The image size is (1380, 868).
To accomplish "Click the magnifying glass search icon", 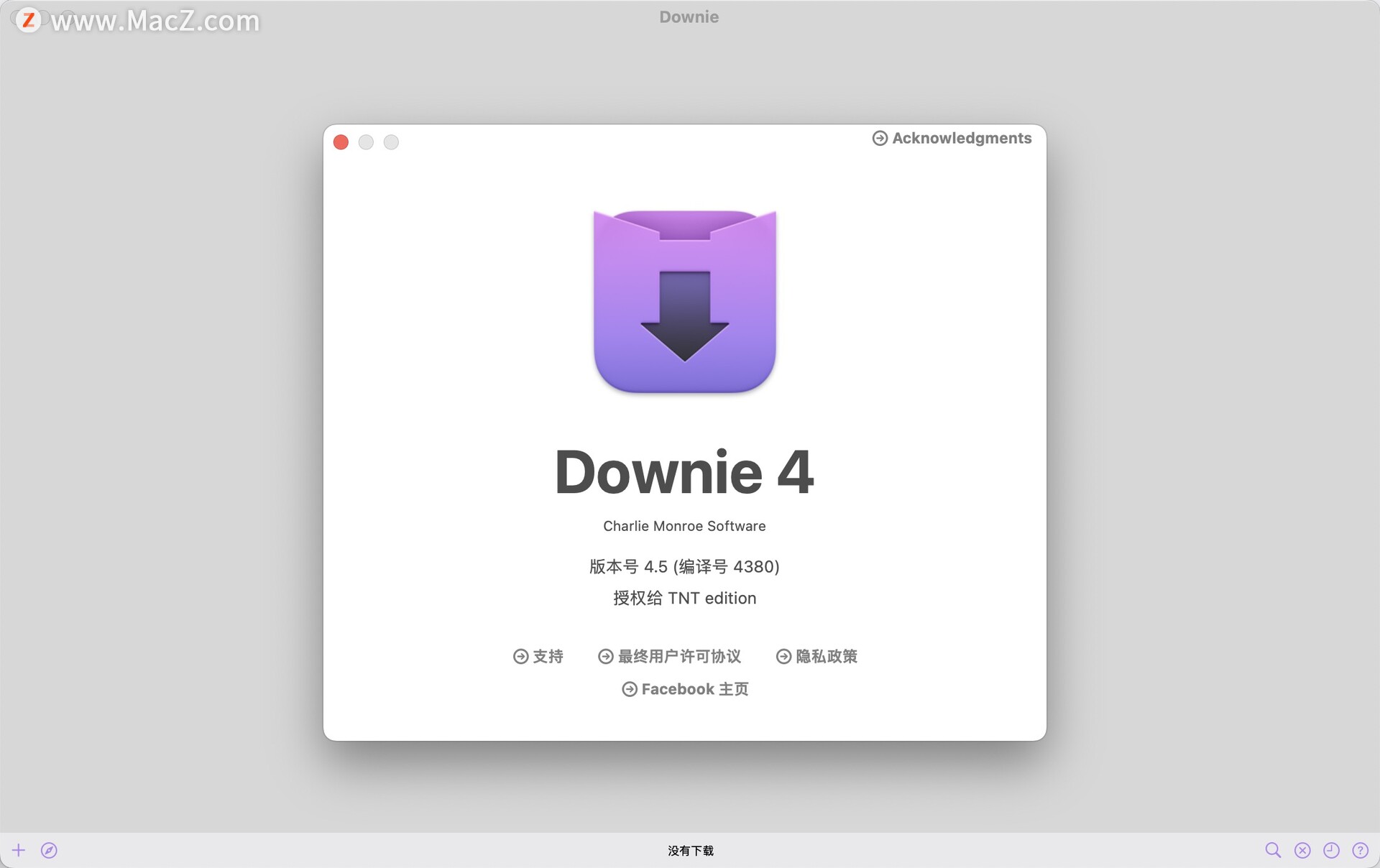I will coord(1273,850).
